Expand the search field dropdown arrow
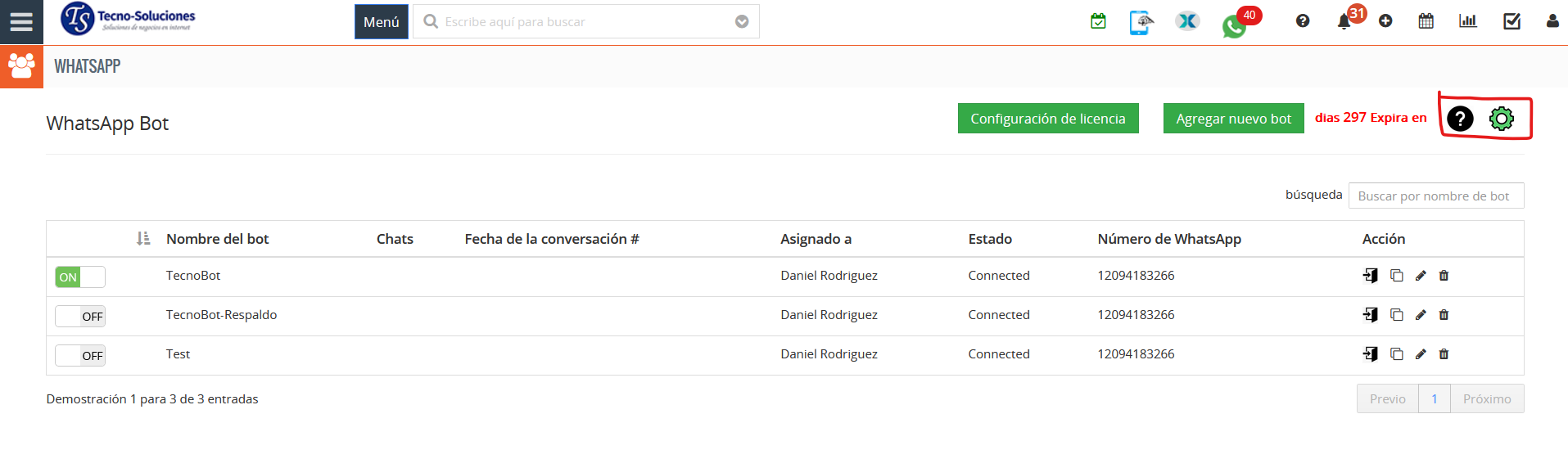 pyautogui.click(x=742, y=22)
